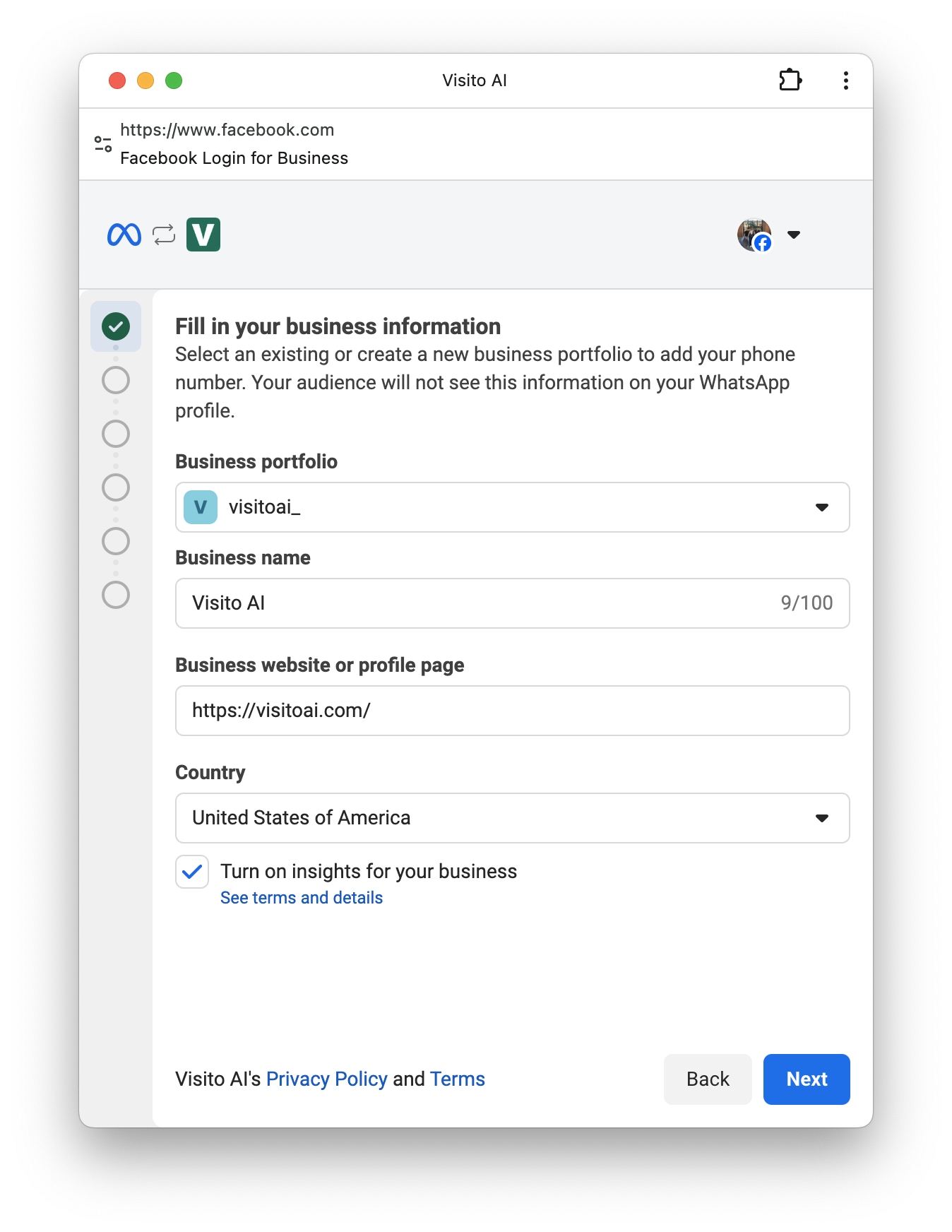Open the Terms link
Viewport: 952px width, 1232px height.
click(x=458, y=1079)
